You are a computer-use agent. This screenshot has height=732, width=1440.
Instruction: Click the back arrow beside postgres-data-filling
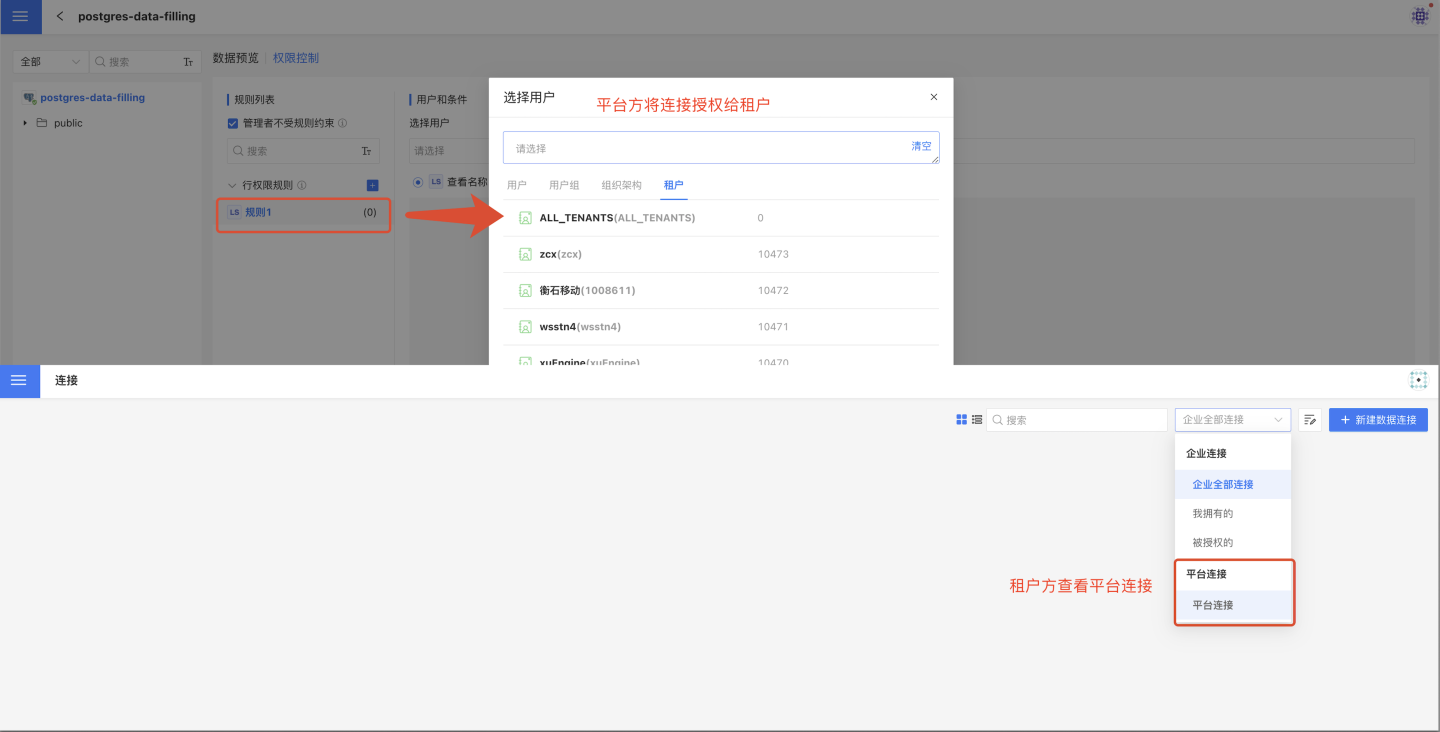coord(60,17)
